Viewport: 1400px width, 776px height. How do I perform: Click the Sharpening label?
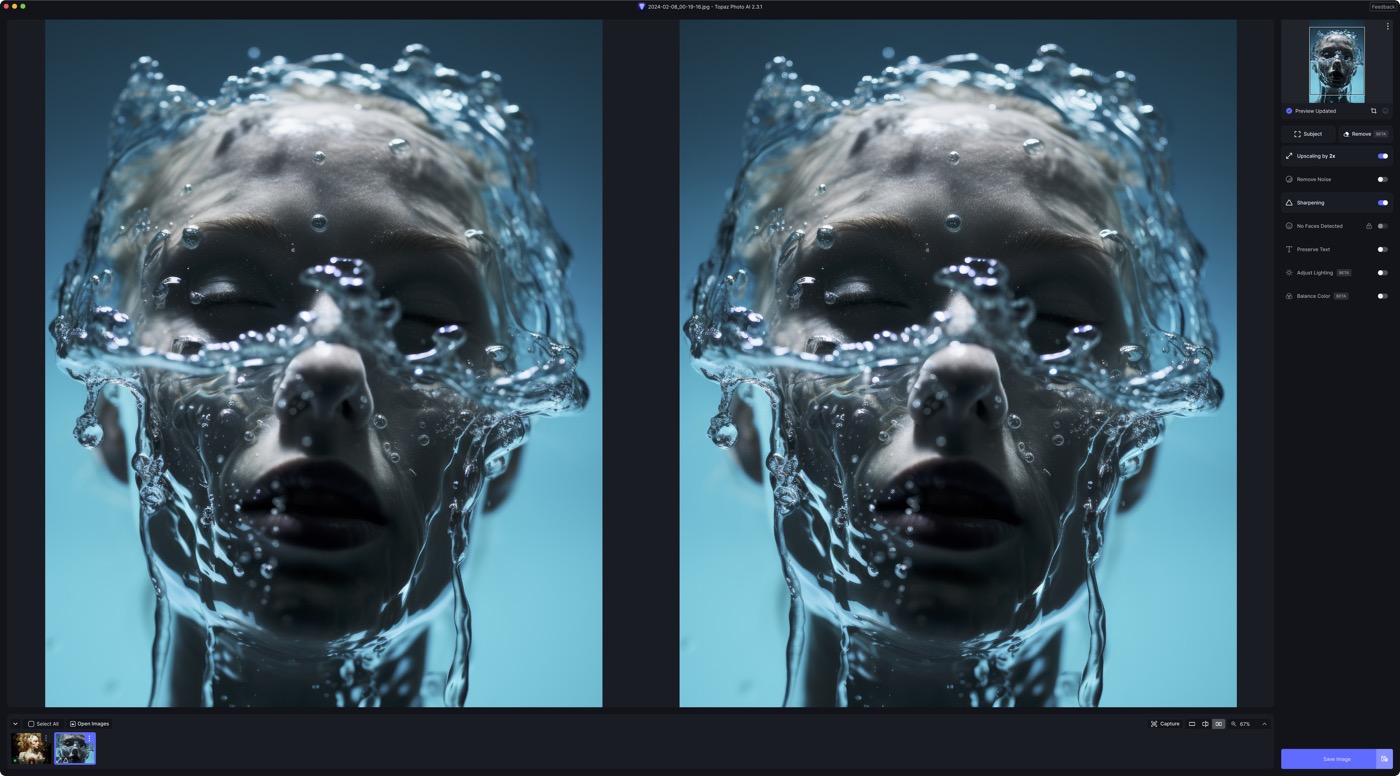click(x=1310, y=203)
